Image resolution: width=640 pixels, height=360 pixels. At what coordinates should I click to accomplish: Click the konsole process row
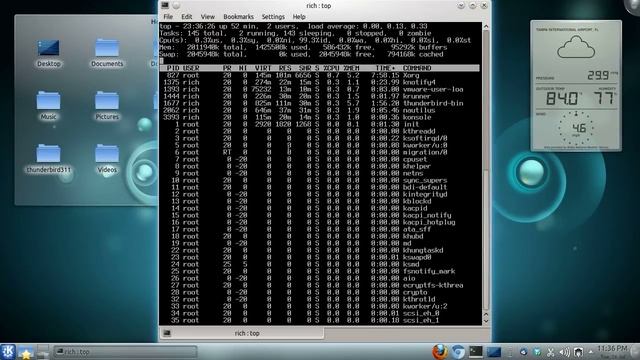319,117
